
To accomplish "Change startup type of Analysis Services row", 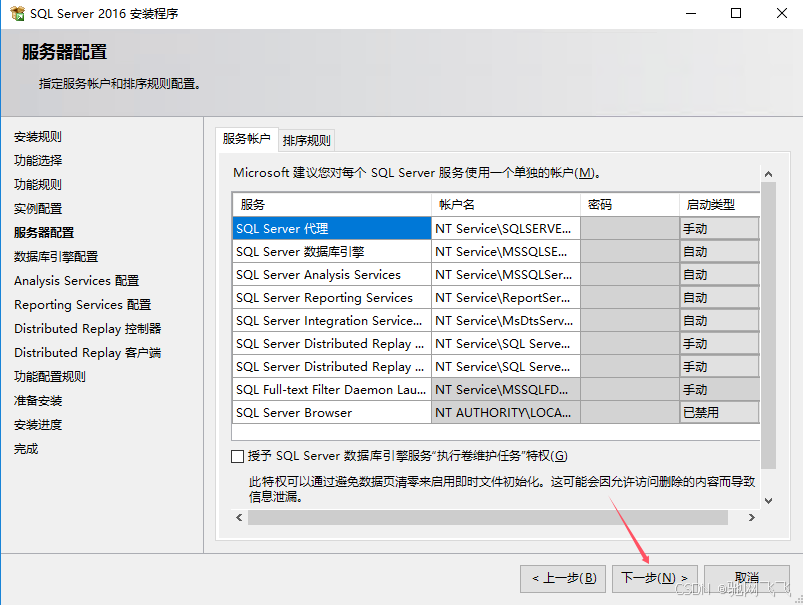I will 720,275.
